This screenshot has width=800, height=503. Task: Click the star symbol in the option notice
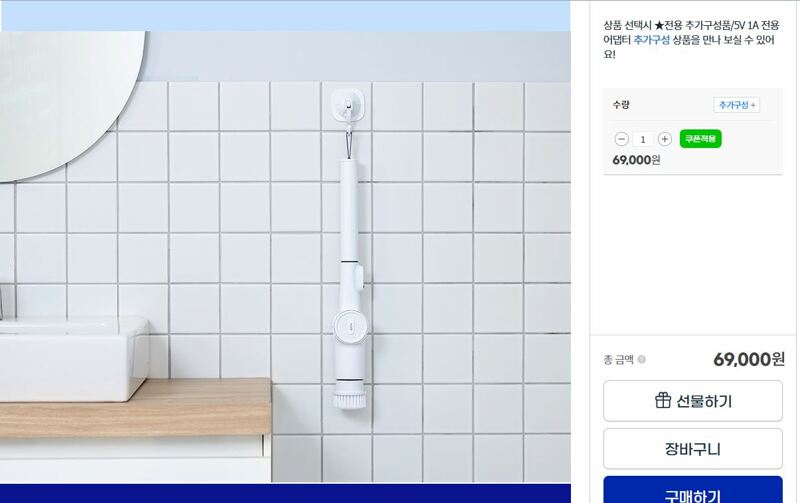pyautogui.click(x=659, y=25)
